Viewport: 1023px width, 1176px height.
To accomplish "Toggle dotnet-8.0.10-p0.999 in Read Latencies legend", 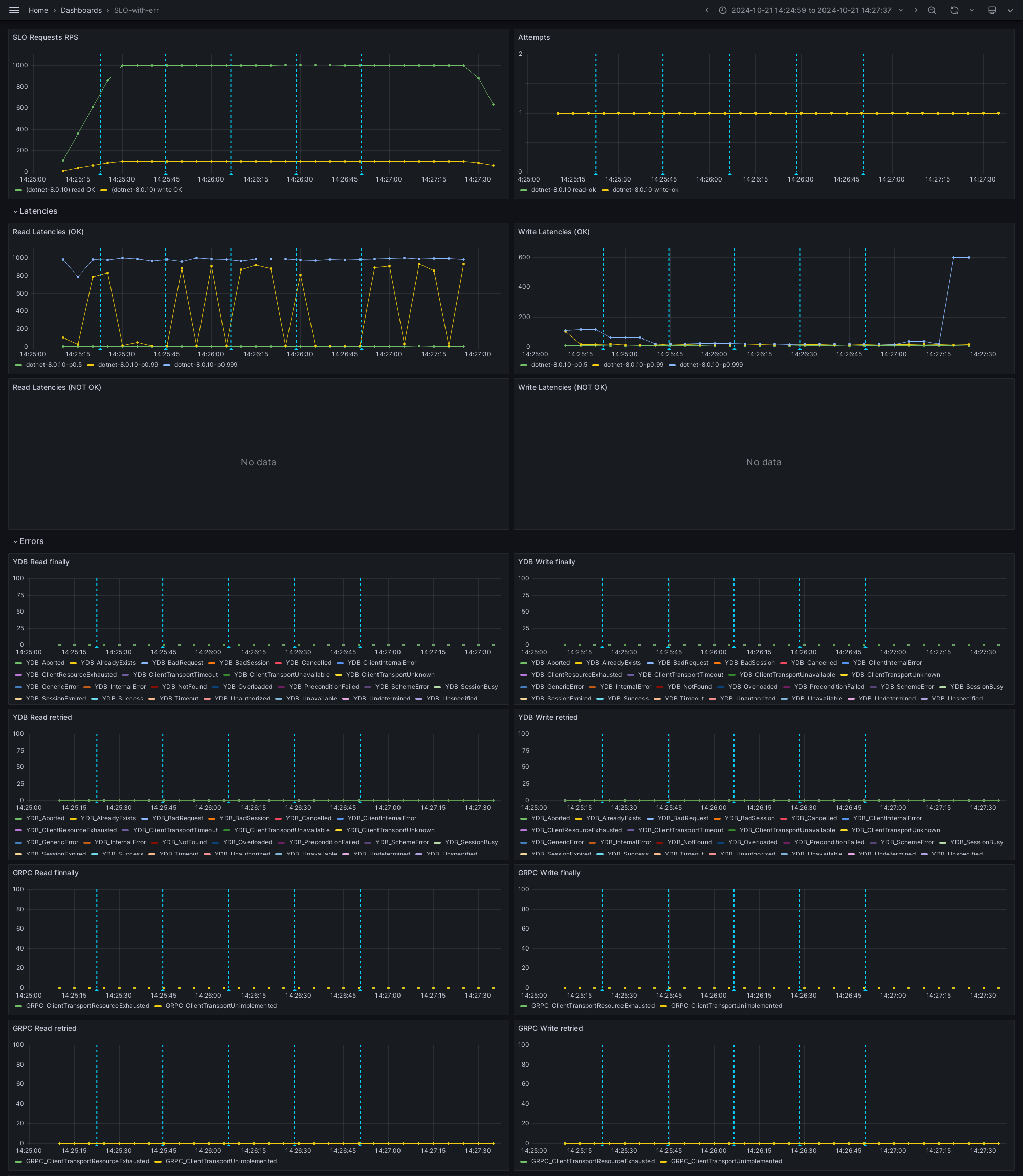I will coord(206,365).
